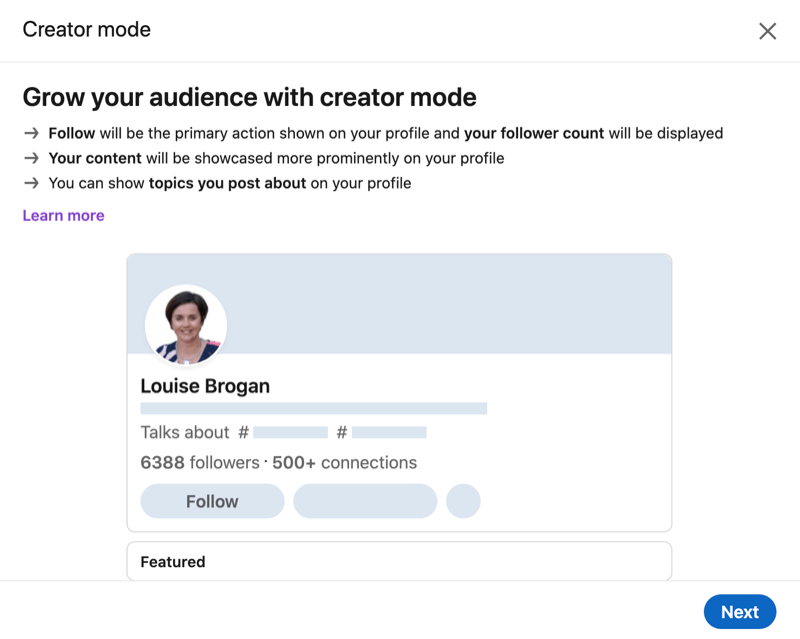Click the round placeholder button beside Follow

point(463,501)
